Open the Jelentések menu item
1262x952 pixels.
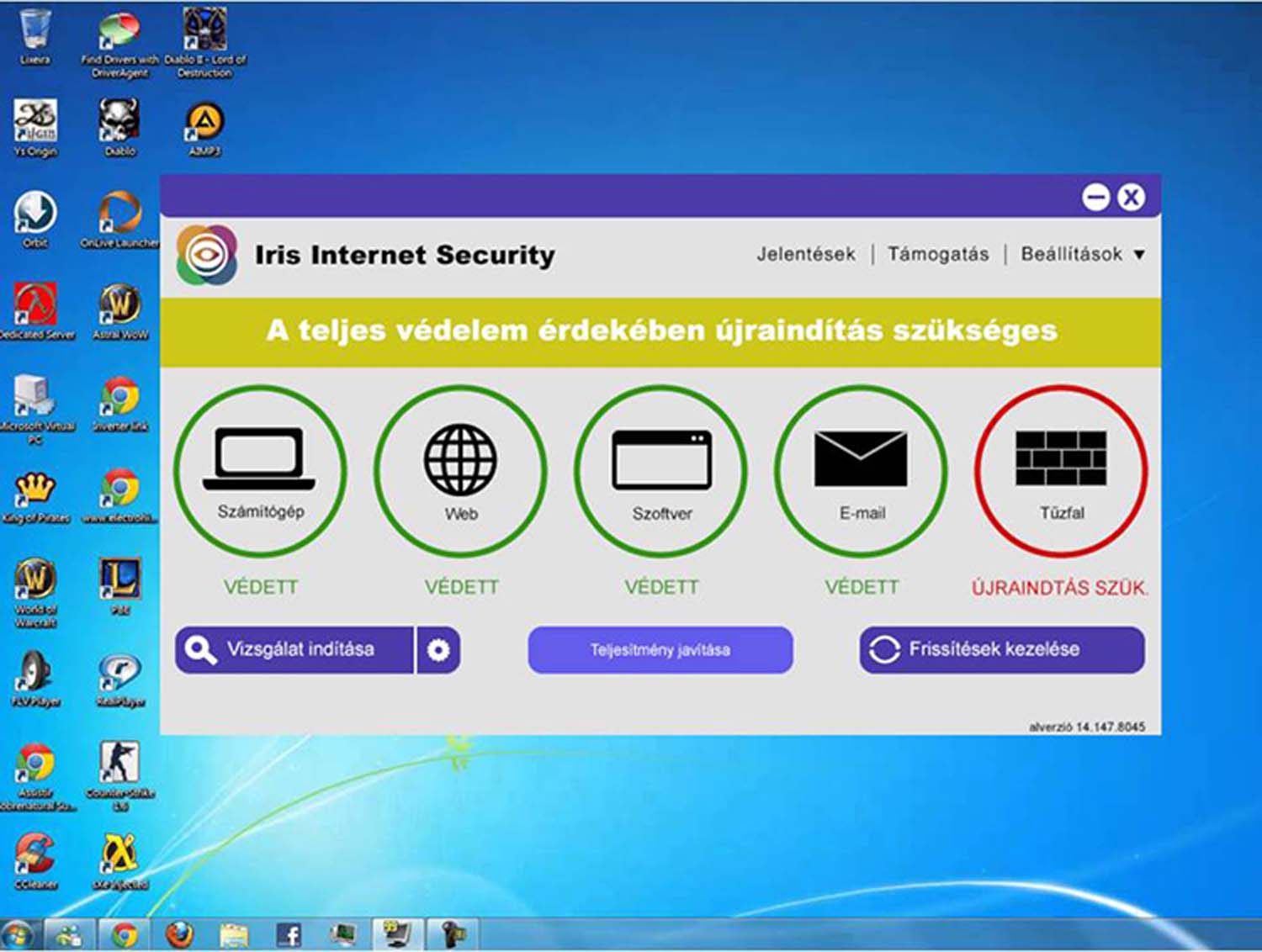[805, 254]
